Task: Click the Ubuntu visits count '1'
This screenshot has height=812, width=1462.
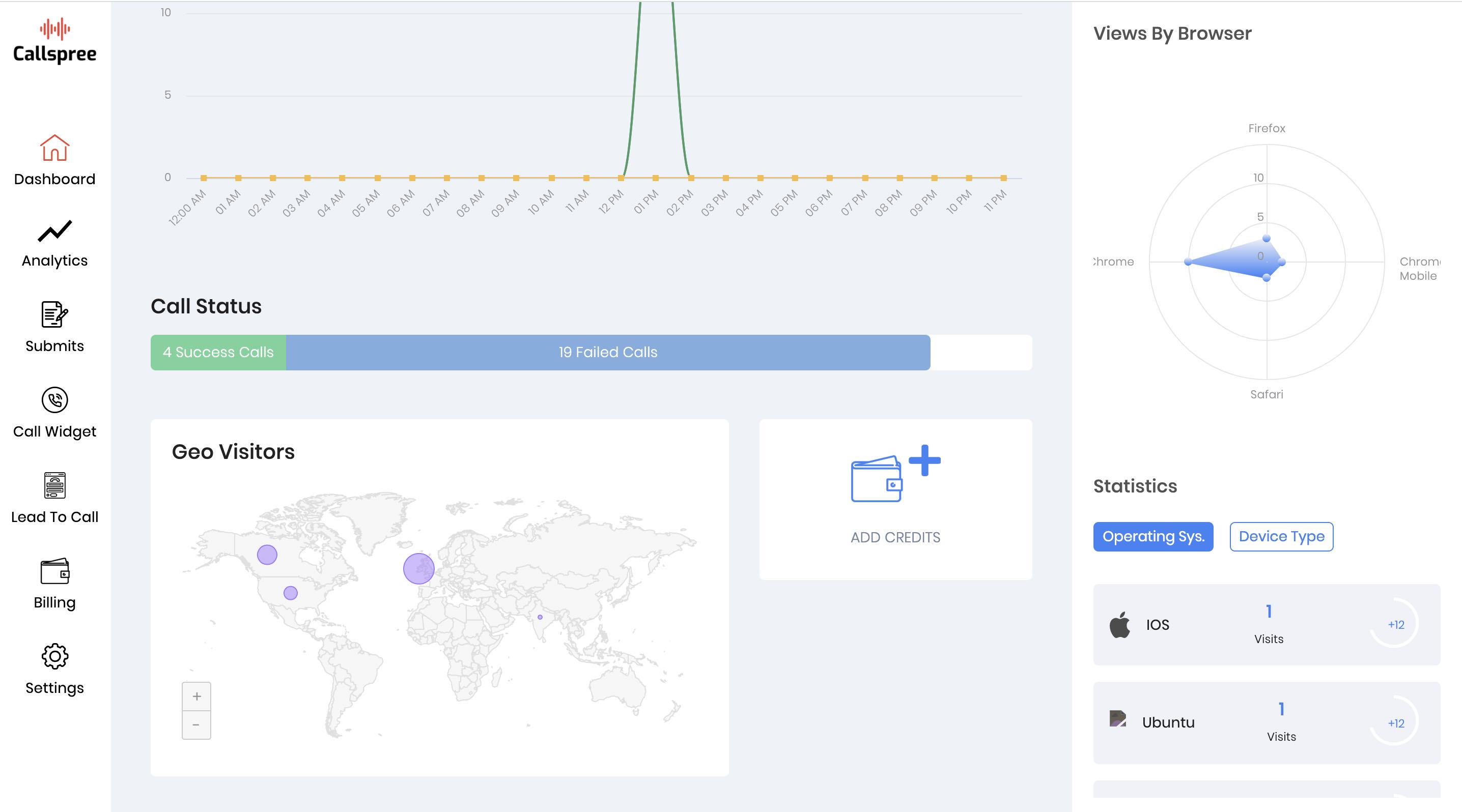Action: pos(1281,709)
